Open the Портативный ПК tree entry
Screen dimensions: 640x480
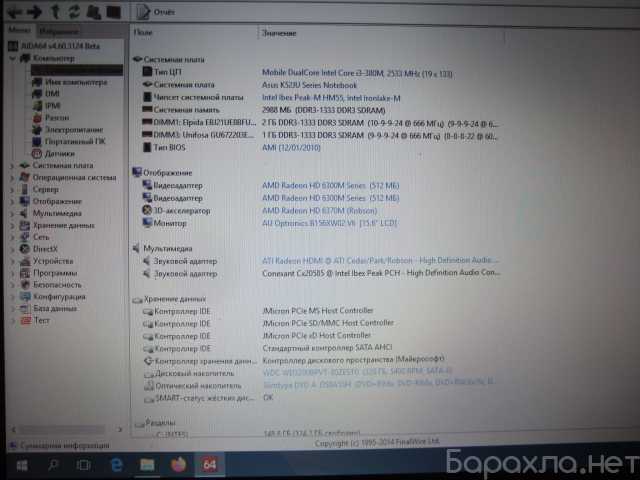(x=75, y=141)
